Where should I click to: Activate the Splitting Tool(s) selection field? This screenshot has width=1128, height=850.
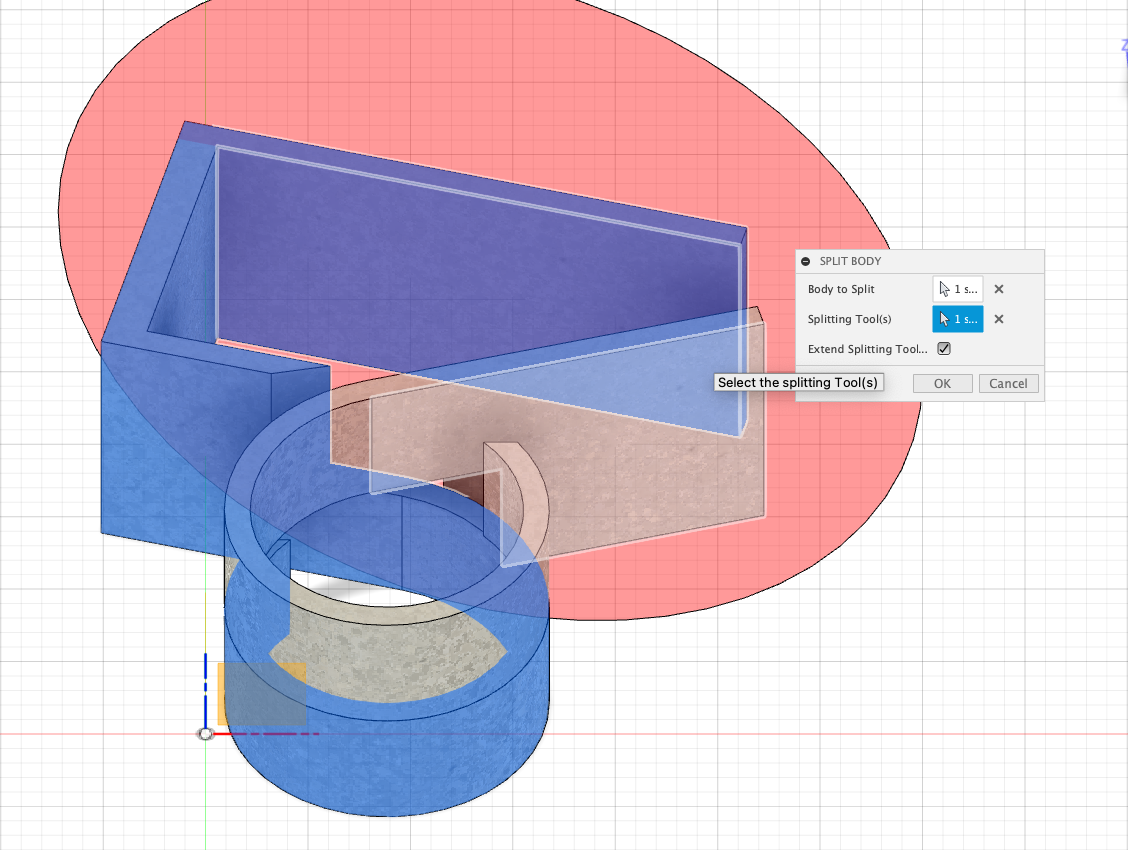957,319
